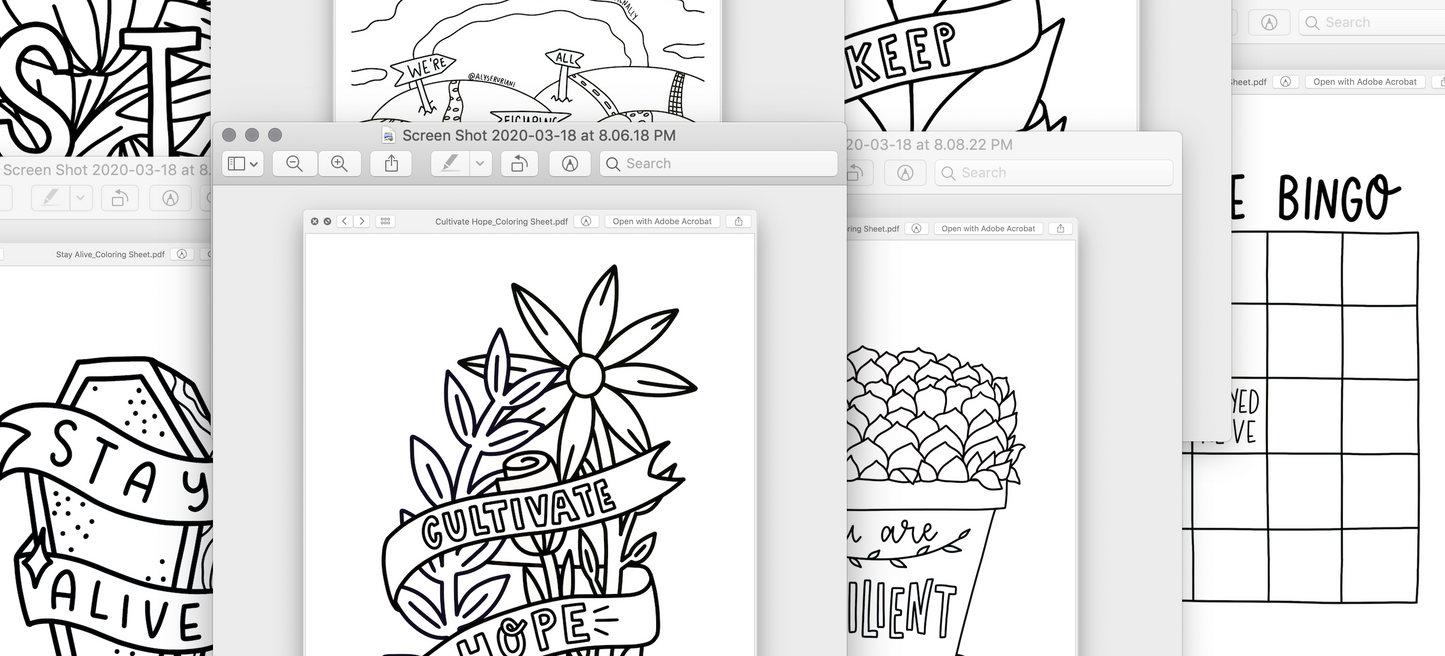Click the small share icon after Cultivate Hope's Acrobat button
This screenshot has height=656, width=1445.
coord(739,221)
